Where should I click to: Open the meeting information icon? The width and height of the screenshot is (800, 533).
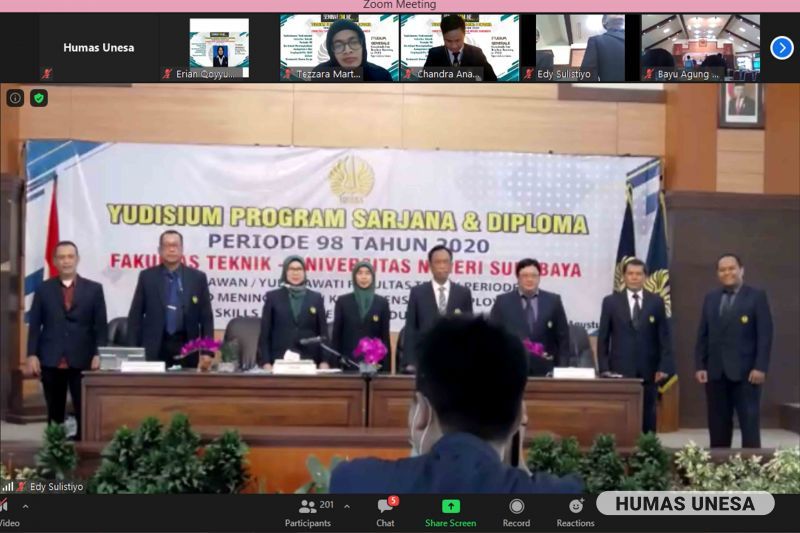(15, 98)
